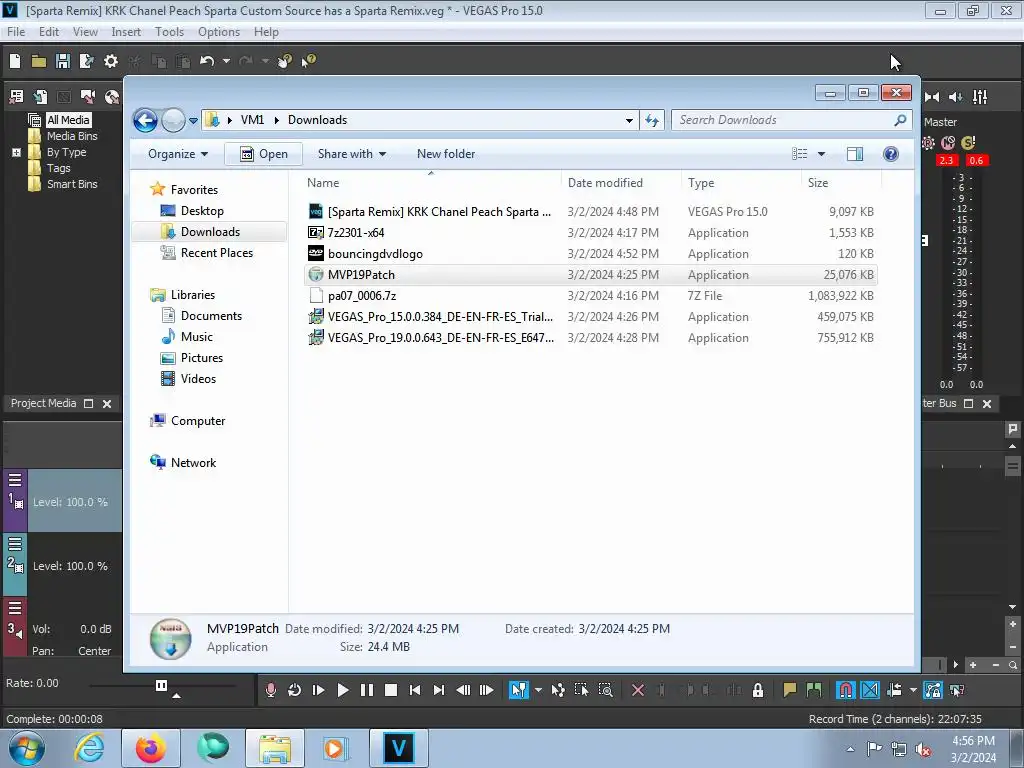Refresh the Downloads folder view
1024x768 pixels.
tap(652, 121)
